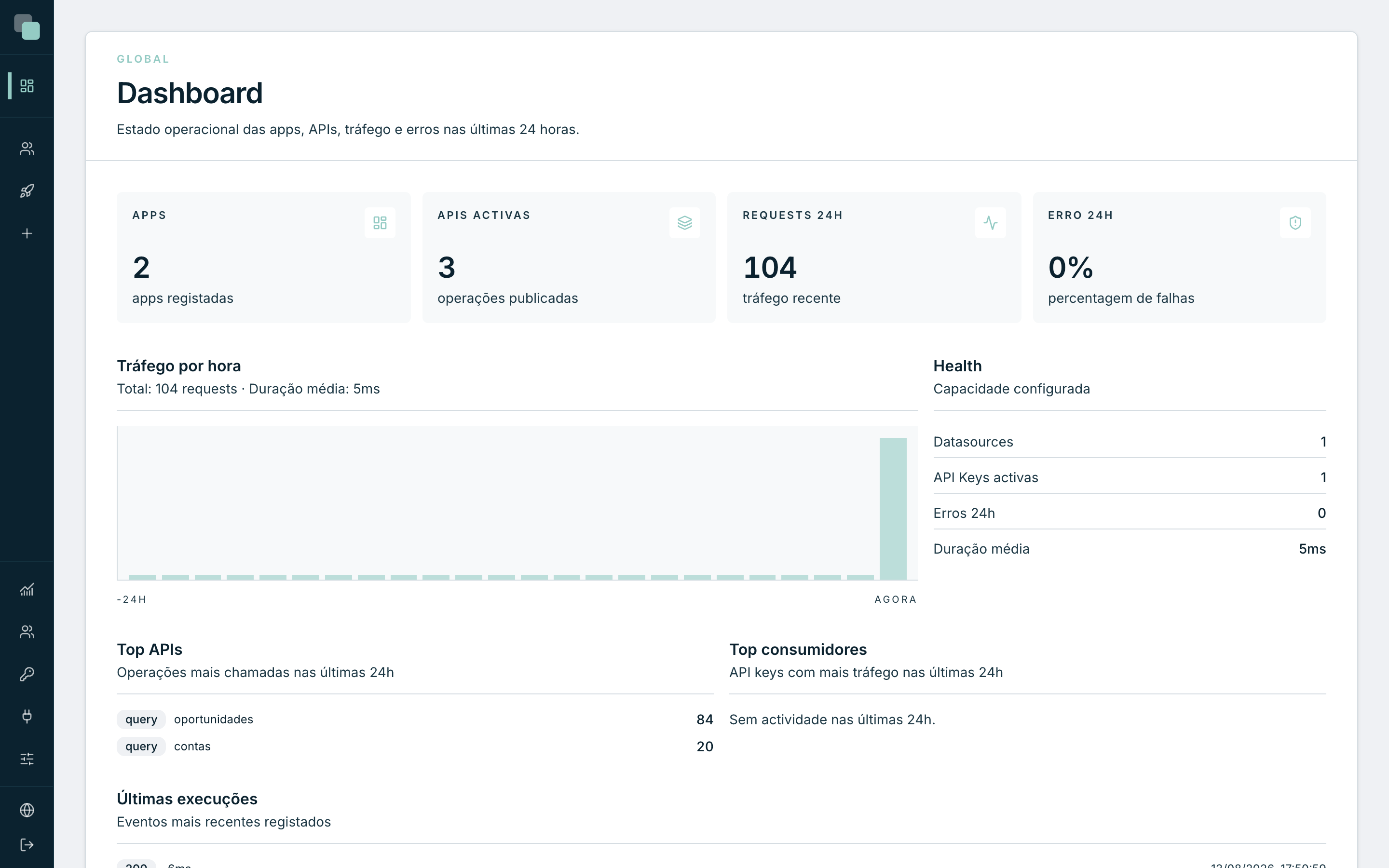Click the layers icon on APIs Activas card

click(x=685, y=223)
